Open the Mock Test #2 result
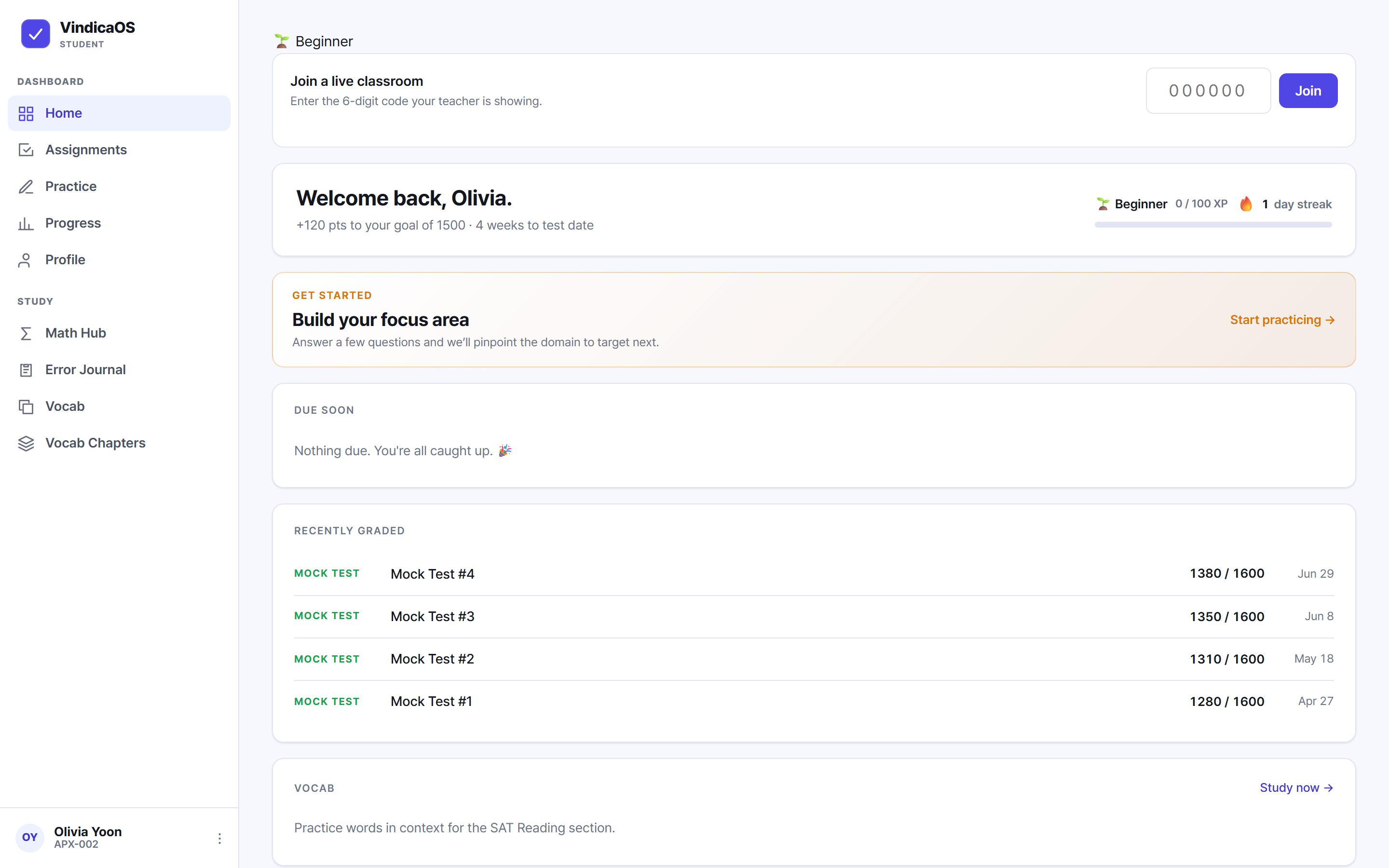The height and width of the screenshot is (868, 1389). (813, 659)
